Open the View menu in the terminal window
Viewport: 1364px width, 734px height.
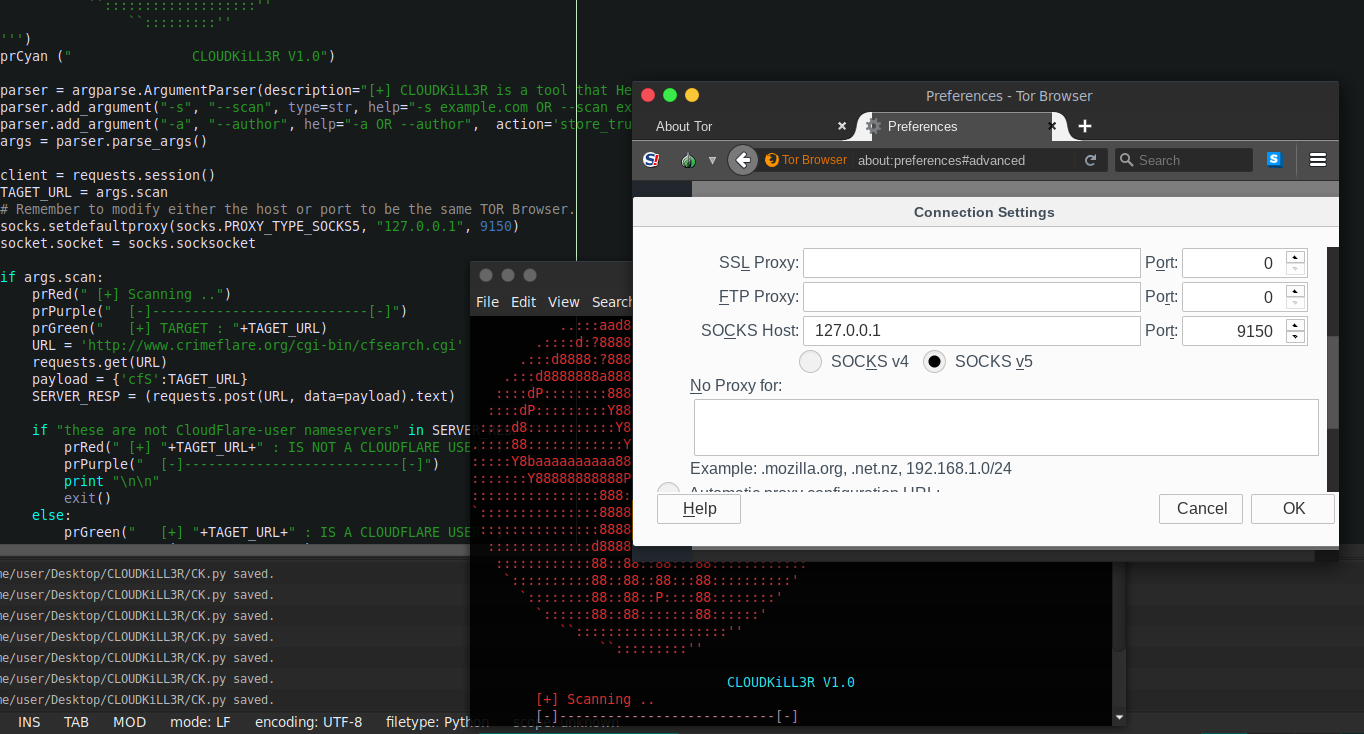click(564, 302)
